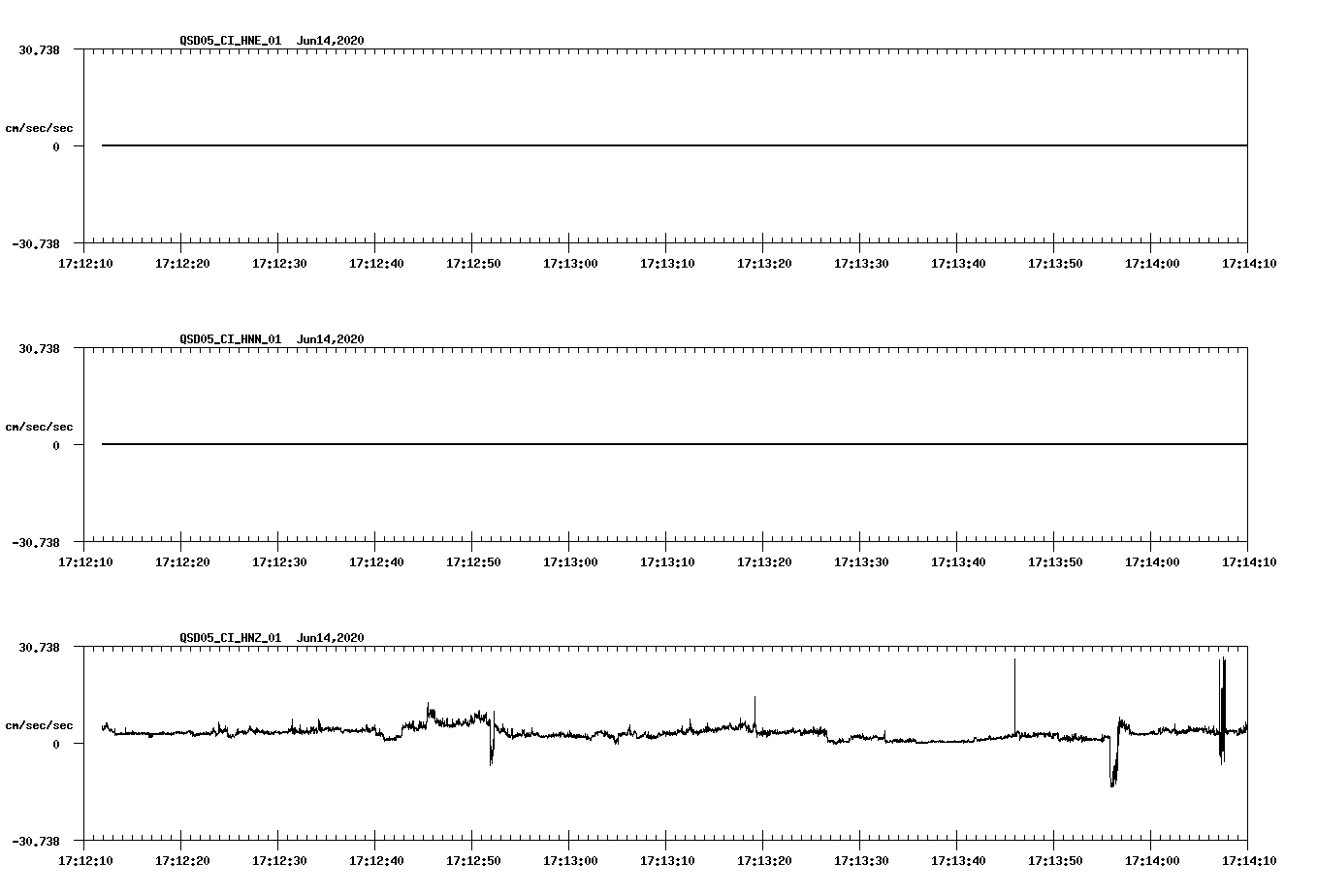1317x896 pixels.
Task: Click the 0 axis label of the HNN plot
Action: point(56,445)
